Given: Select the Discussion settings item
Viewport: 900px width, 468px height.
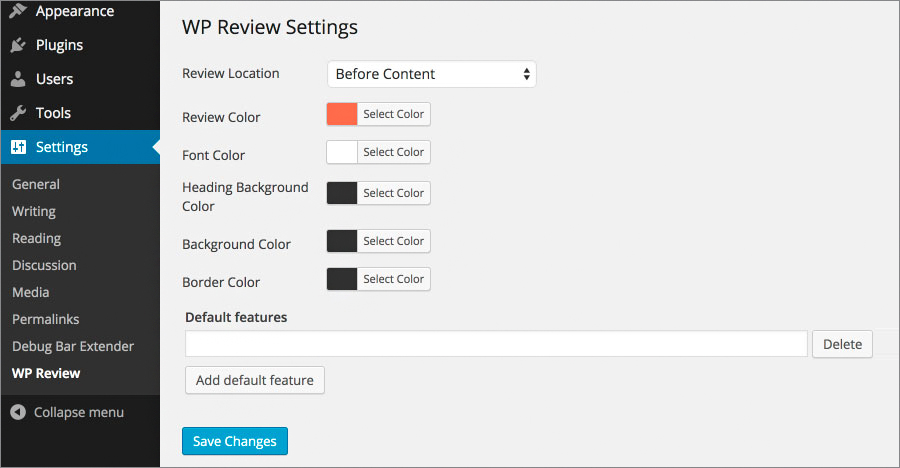Looking at the screenshot, I should [x=44, y=265].
